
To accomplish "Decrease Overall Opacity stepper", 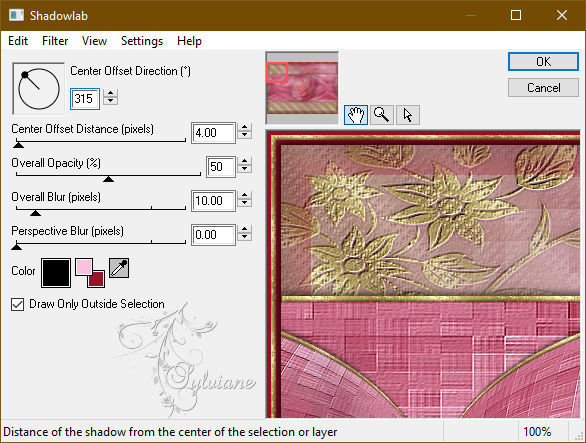I will click(x=244, y=169).
